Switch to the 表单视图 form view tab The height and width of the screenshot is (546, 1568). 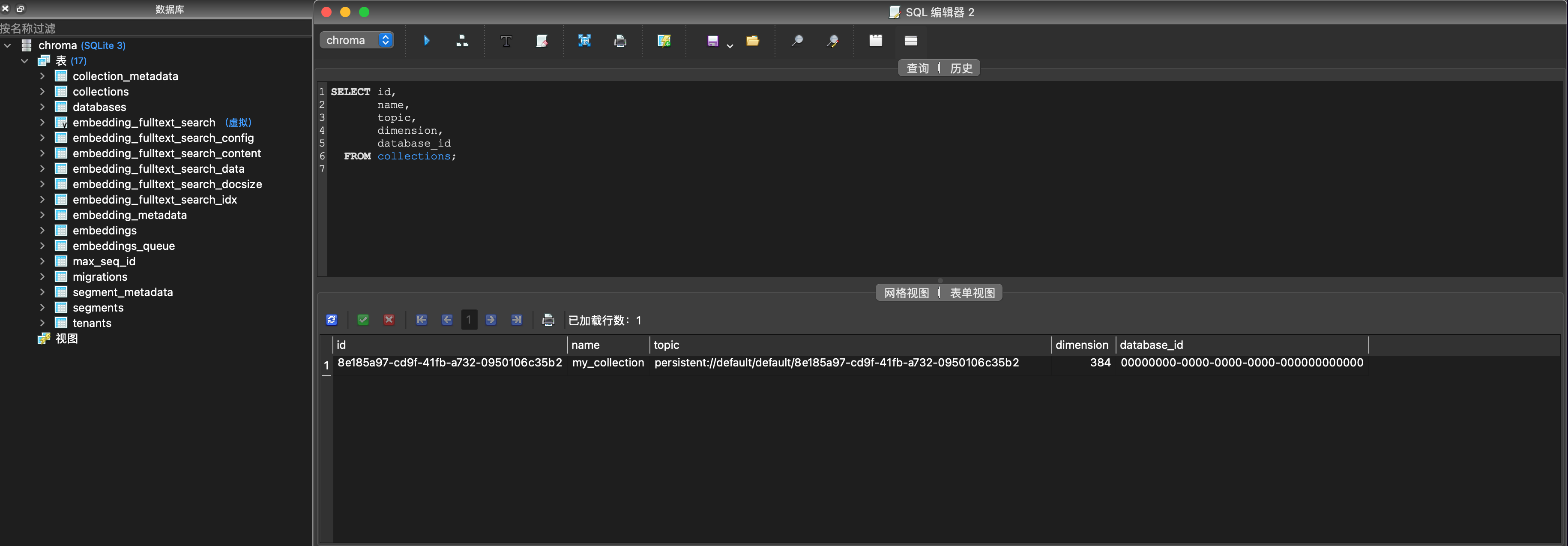point(972,293)
